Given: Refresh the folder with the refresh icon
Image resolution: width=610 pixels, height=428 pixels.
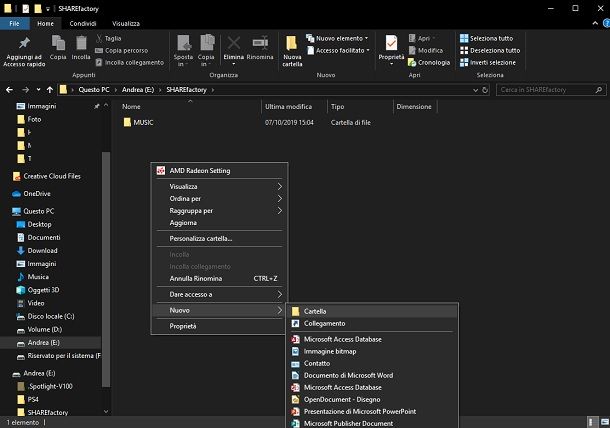Looking at the screenshot, I should click(485, 90).
